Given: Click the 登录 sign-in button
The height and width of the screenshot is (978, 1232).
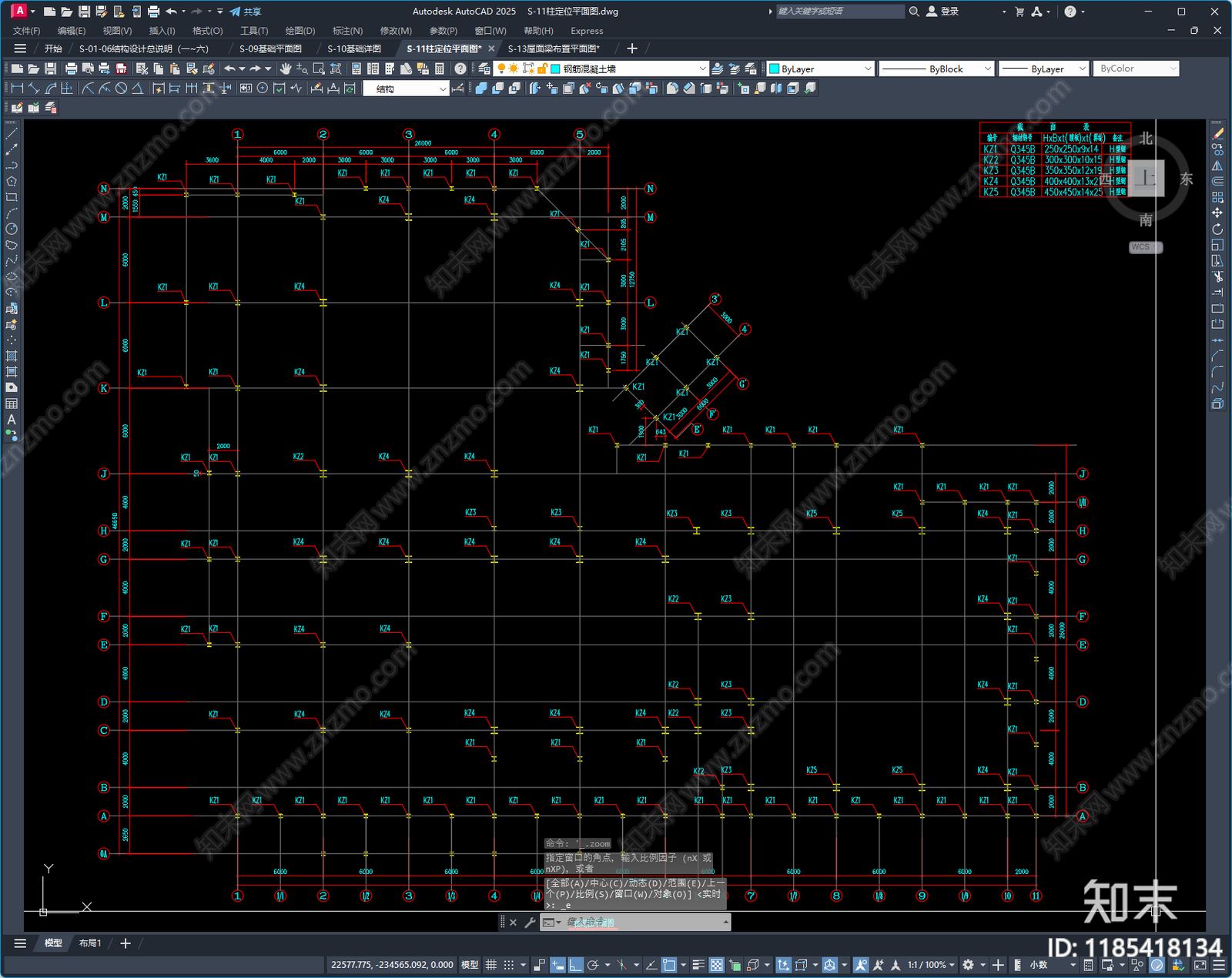Looking at the screenshot, I should click(943, 12).
